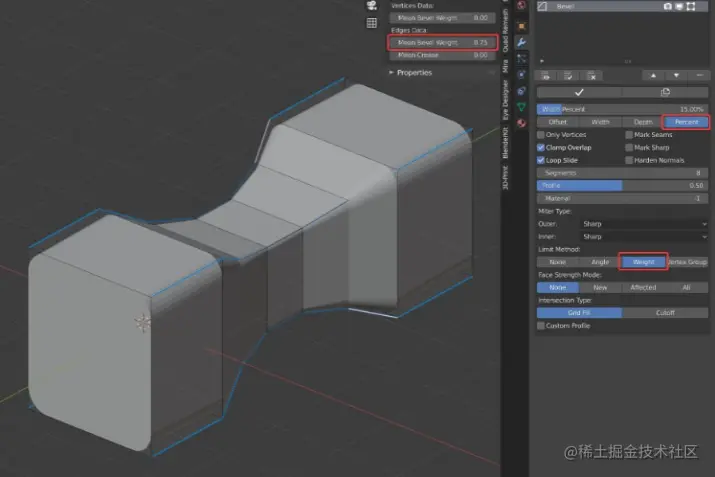Enable Mark Seams checkbox
Image resolution: width=715 pixels, height=477 pixels.
pyautogui.click(x=629, y=135)
